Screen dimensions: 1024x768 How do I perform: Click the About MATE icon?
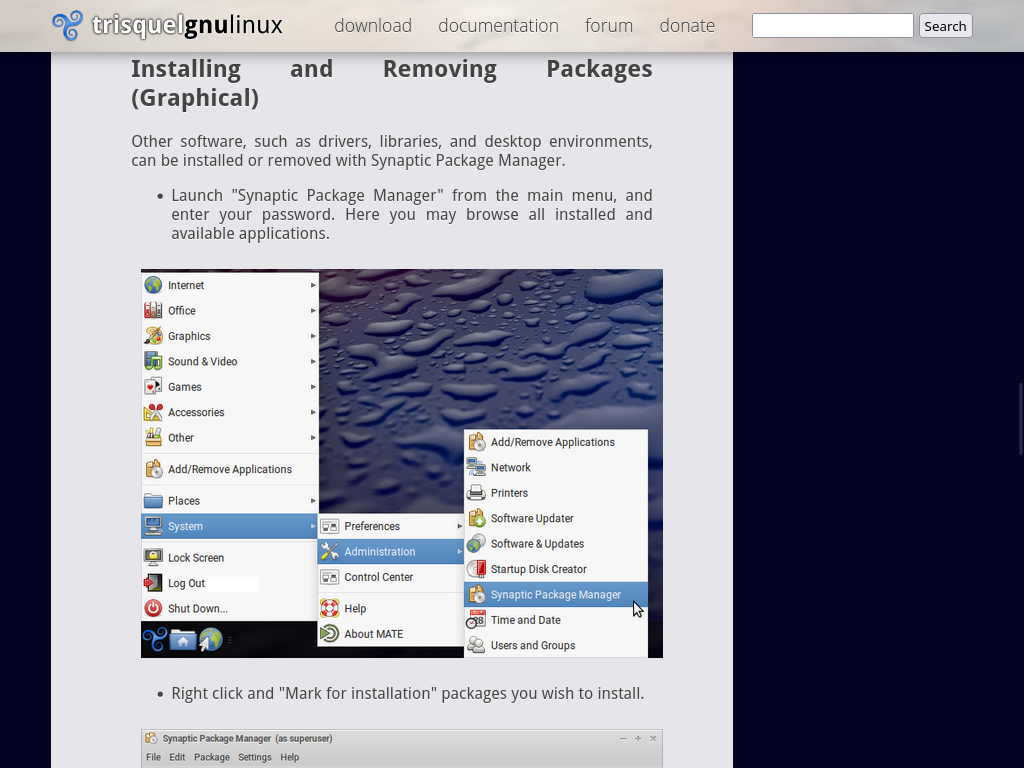point(330,633)
